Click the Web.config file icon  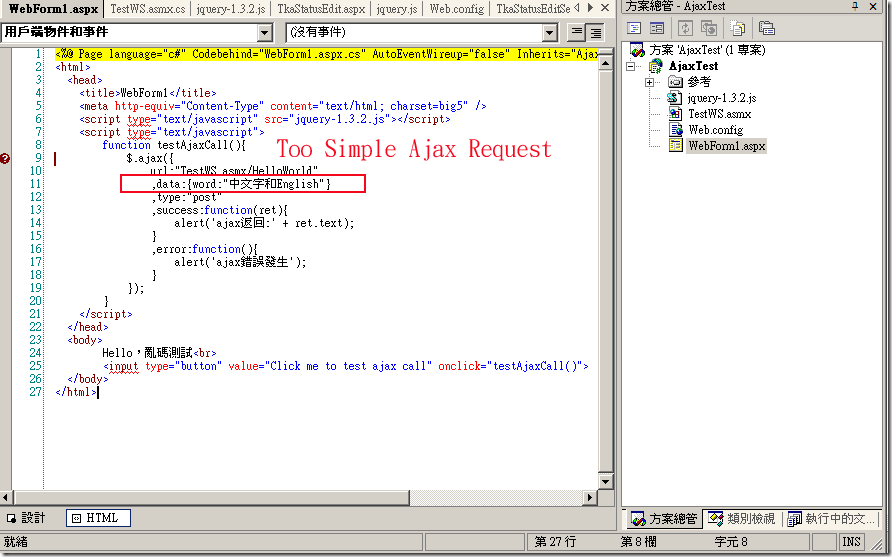[675, 130]
